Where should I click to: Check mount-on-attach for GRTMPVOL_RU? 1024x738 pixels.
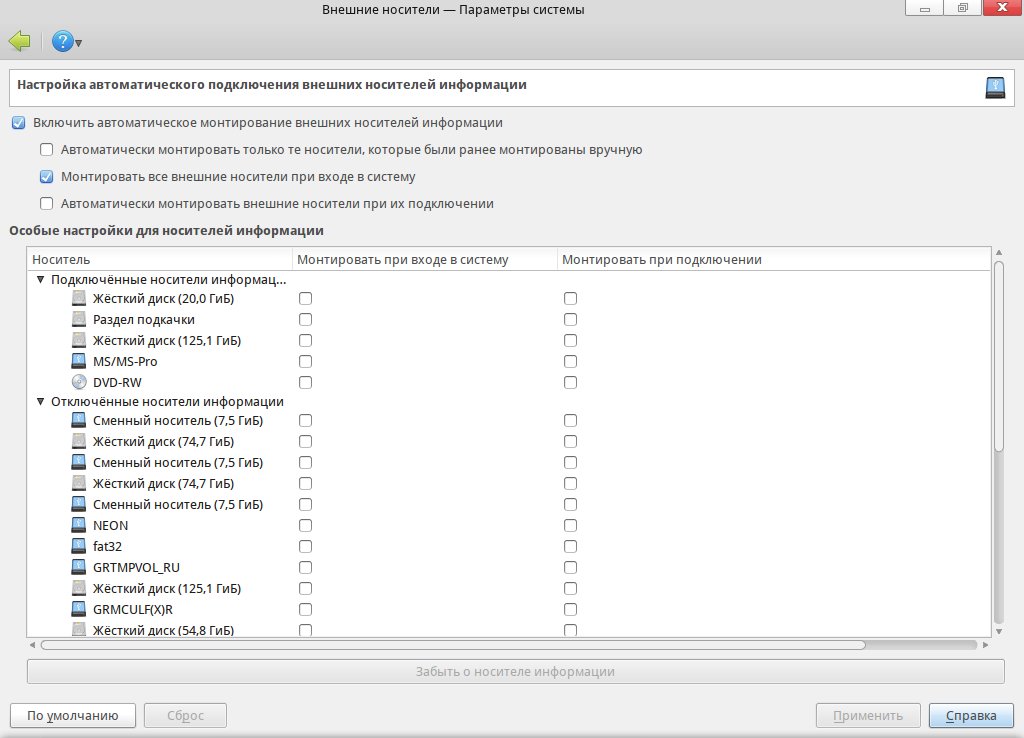pos(570,567)
